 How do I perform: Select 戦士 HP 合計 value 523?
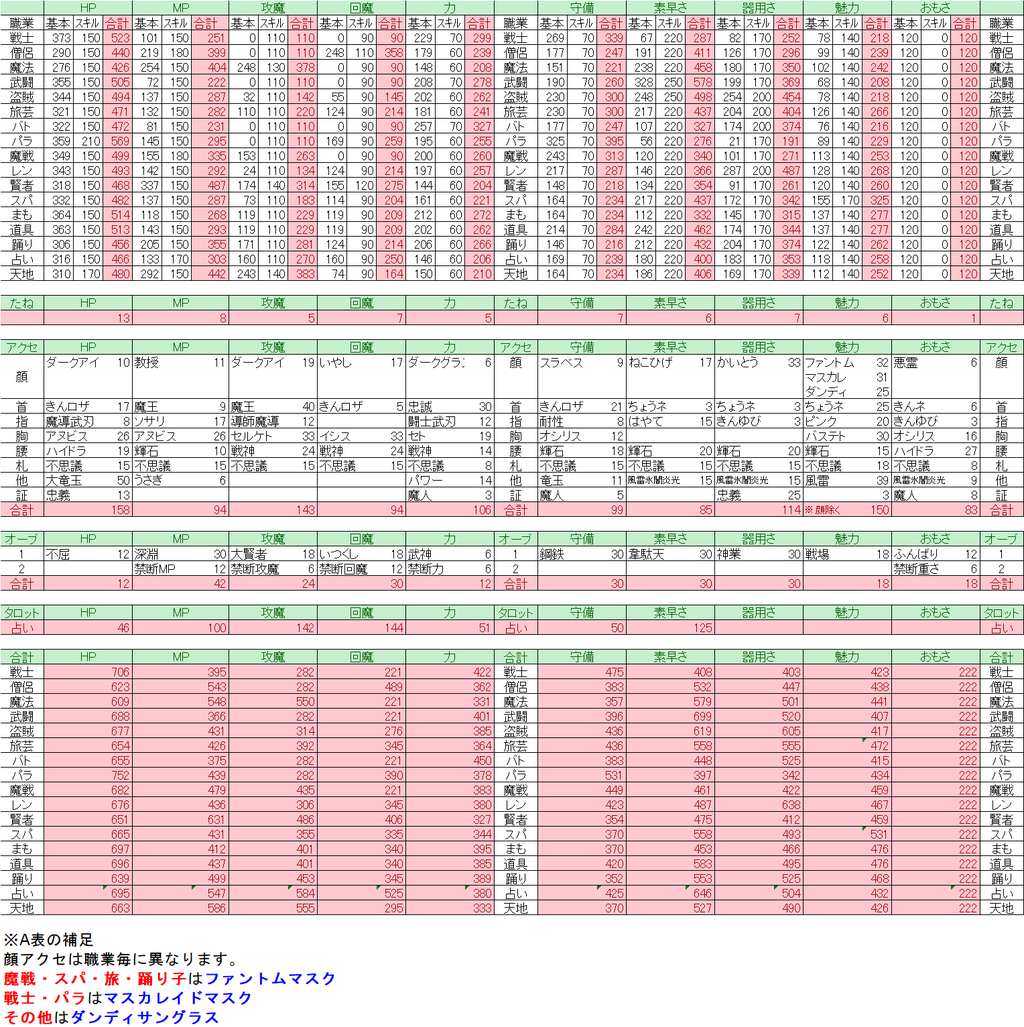117,38
